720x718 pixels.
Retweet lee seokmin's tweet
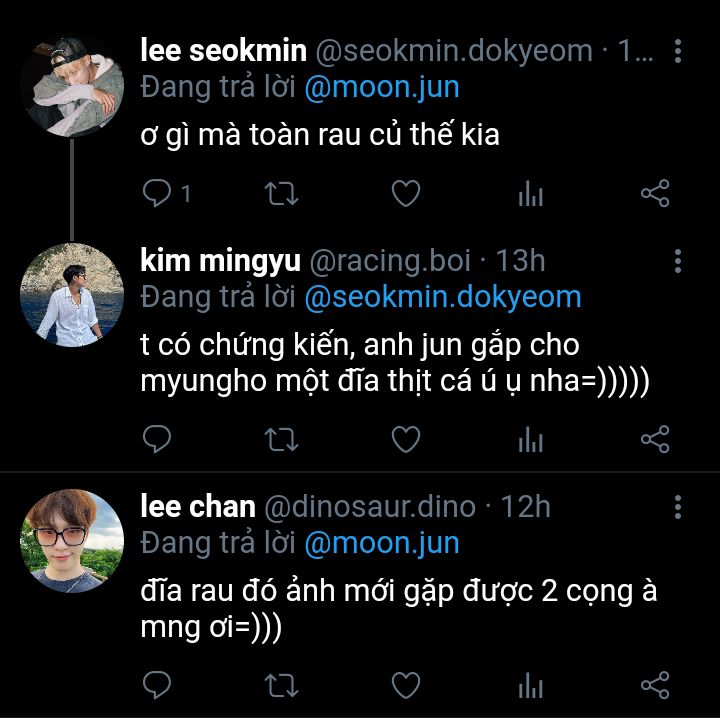tap(281, 193)
